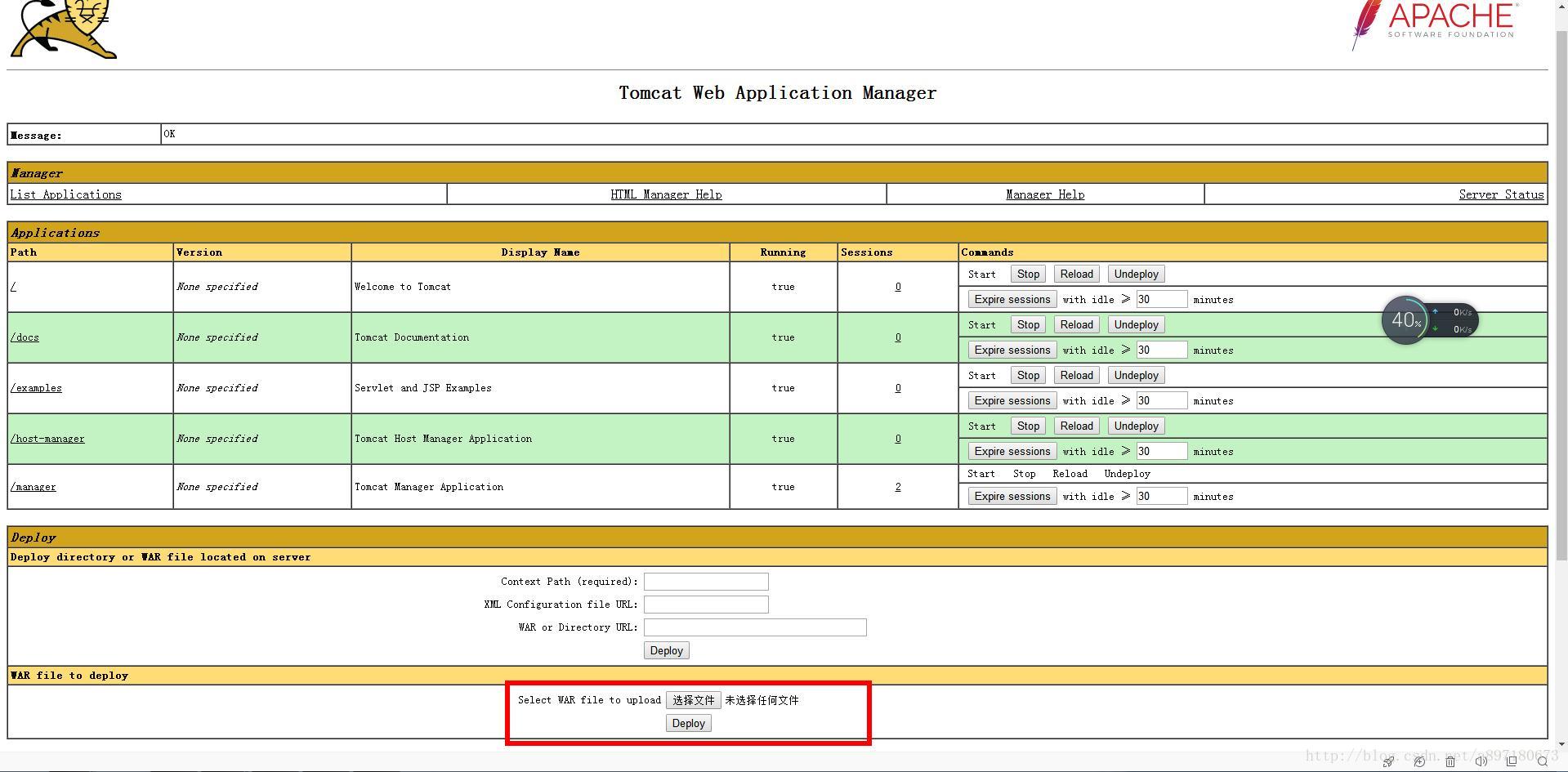Expire sessions for the /docs row
The height and width of the screenshot is (772, 1568).
pos(1012,350)
